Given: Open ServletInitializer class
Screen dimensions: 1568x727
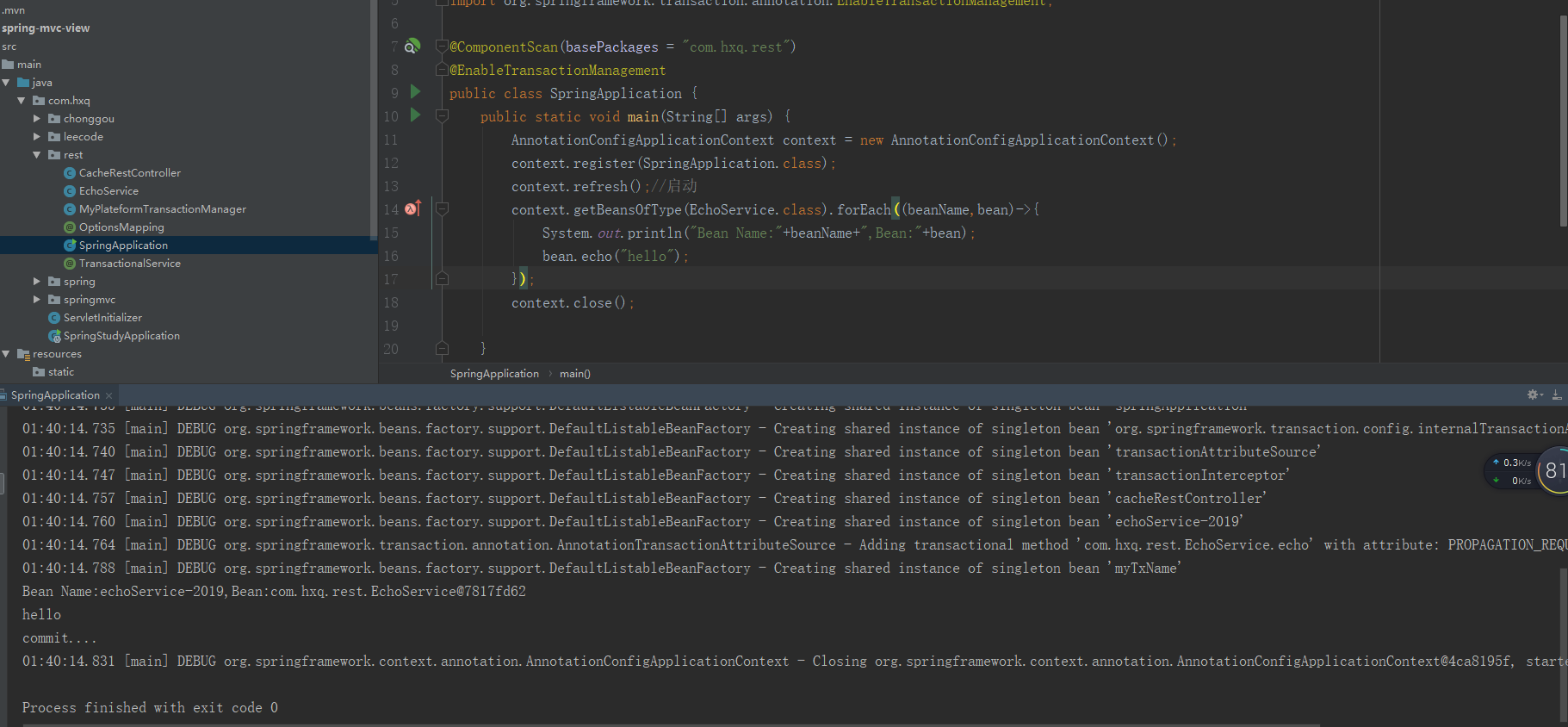Looking at the screenshot, I should click(x=102, y=318).
